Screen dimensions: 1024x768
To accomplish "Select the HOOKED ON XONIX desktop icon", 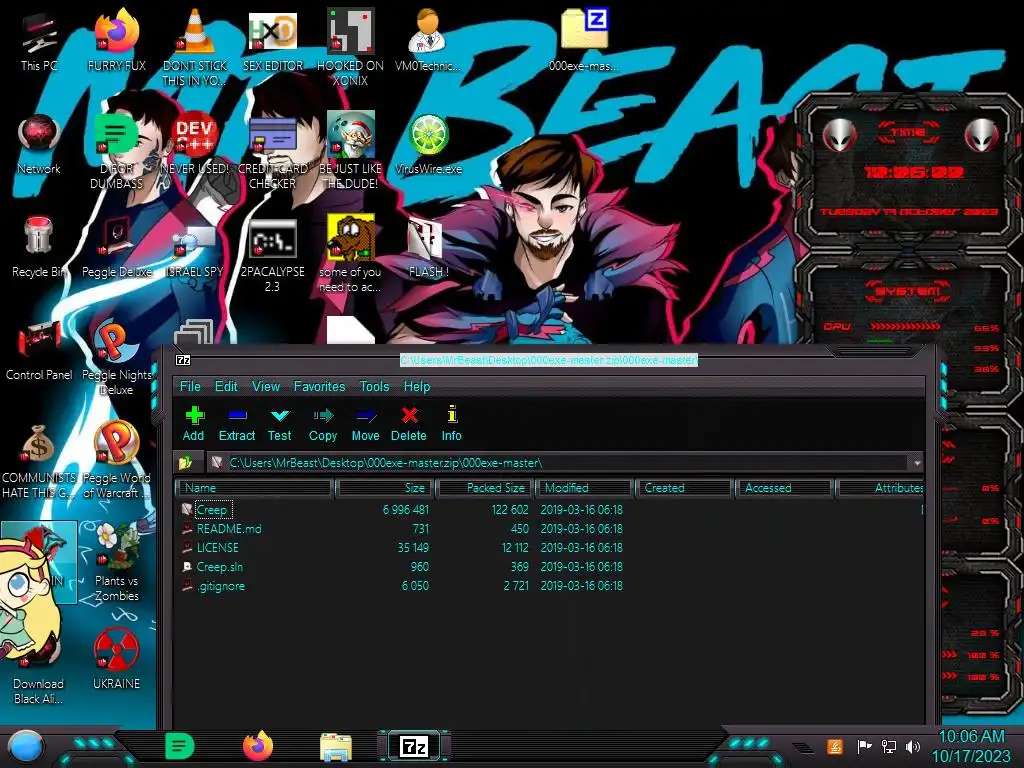I will 351,47.
